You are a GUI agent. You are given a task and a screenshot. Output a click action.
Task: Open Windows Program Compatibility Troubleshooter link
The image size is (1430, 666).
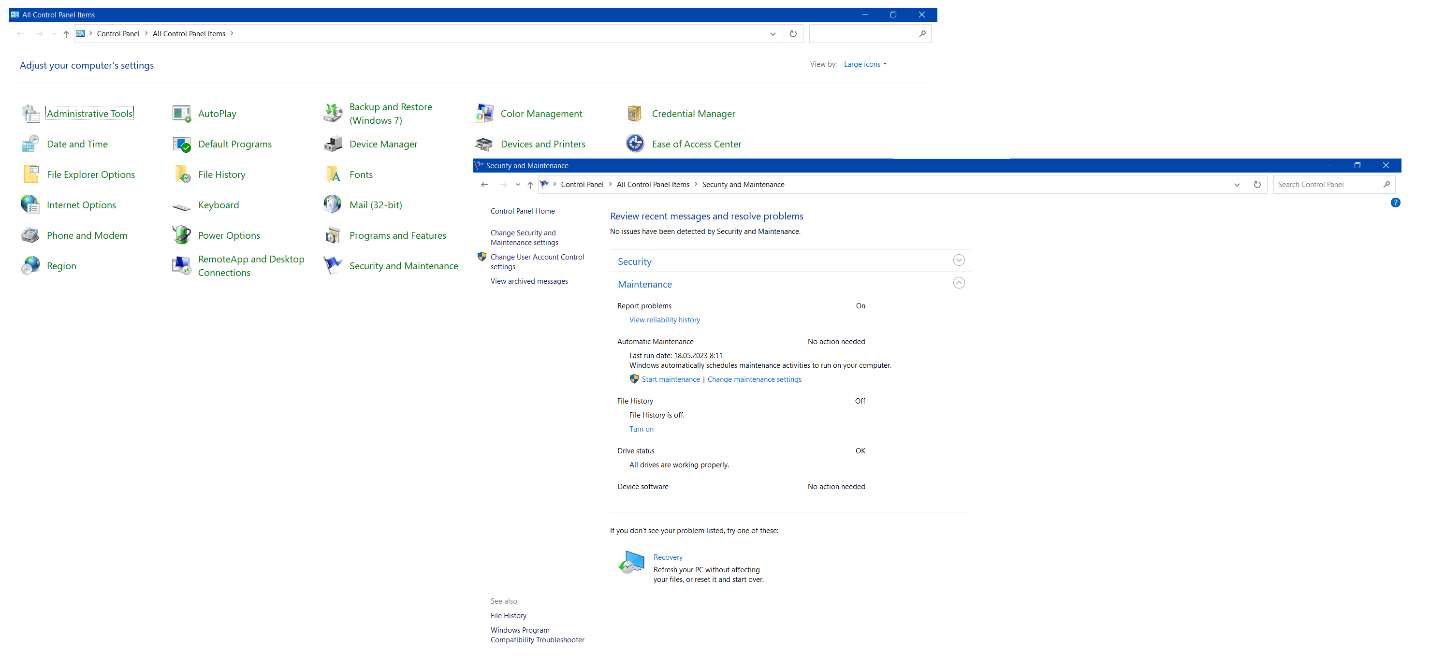(x=537, y=635)
